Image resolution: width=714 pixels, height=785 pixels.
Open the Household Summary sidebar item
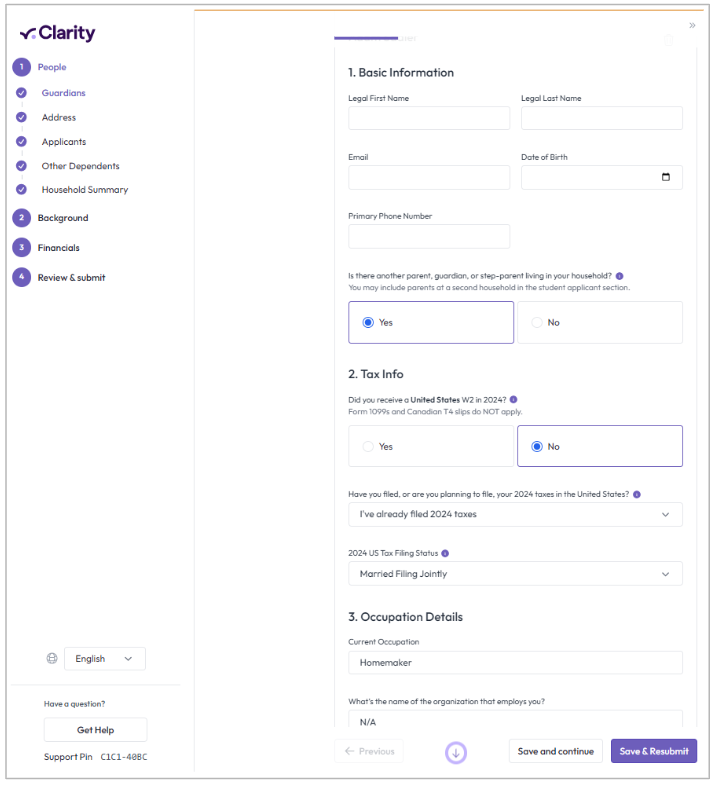click(85, 190)
